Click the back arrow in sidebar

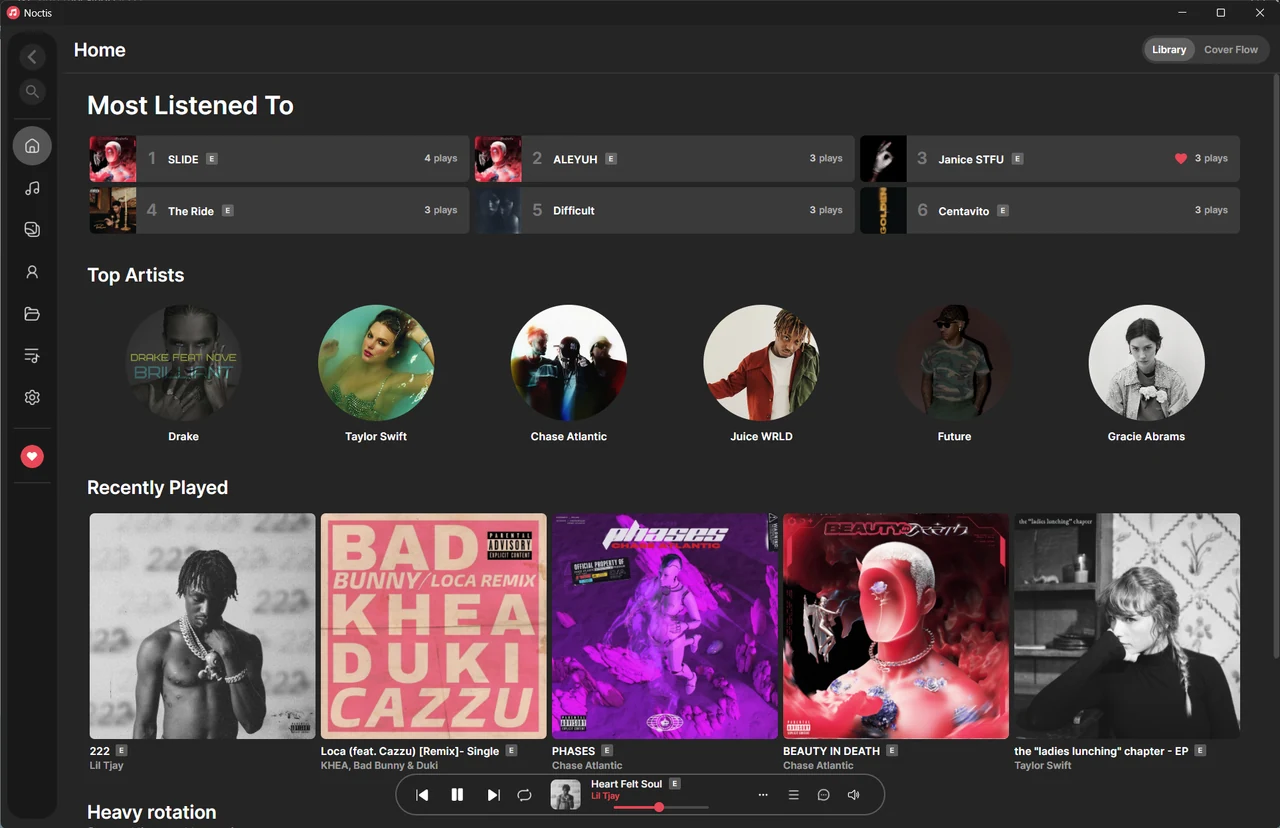pos(32,57)
